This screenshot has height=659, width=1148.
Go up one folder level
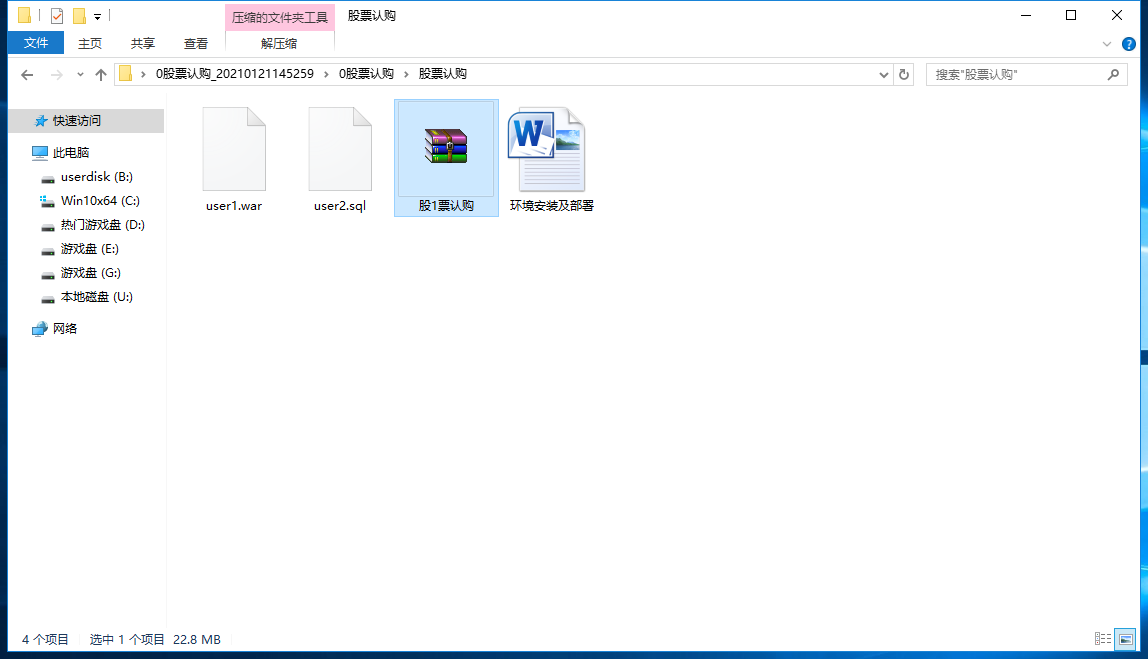(x=101, y=75)
